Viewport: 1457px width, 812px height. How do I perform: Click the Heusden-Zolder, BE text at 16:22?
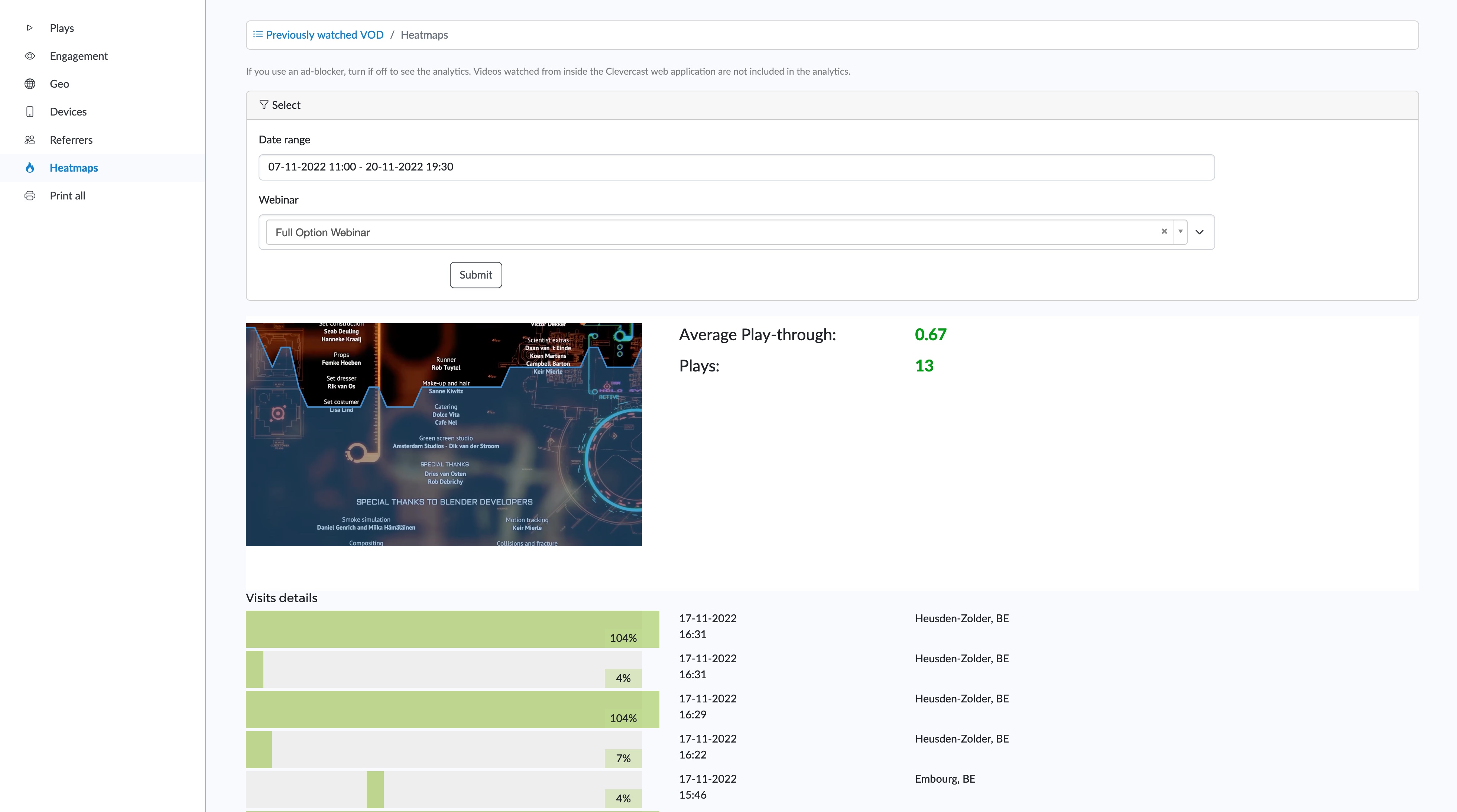pos(961,738)
